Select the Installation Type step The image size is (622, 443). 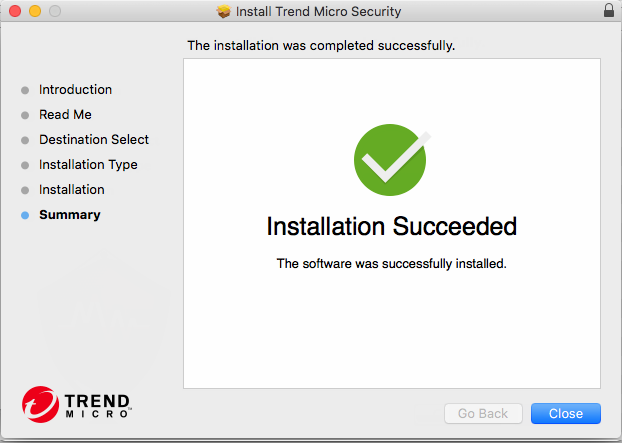pyautogui.click(x=88, y=165)
